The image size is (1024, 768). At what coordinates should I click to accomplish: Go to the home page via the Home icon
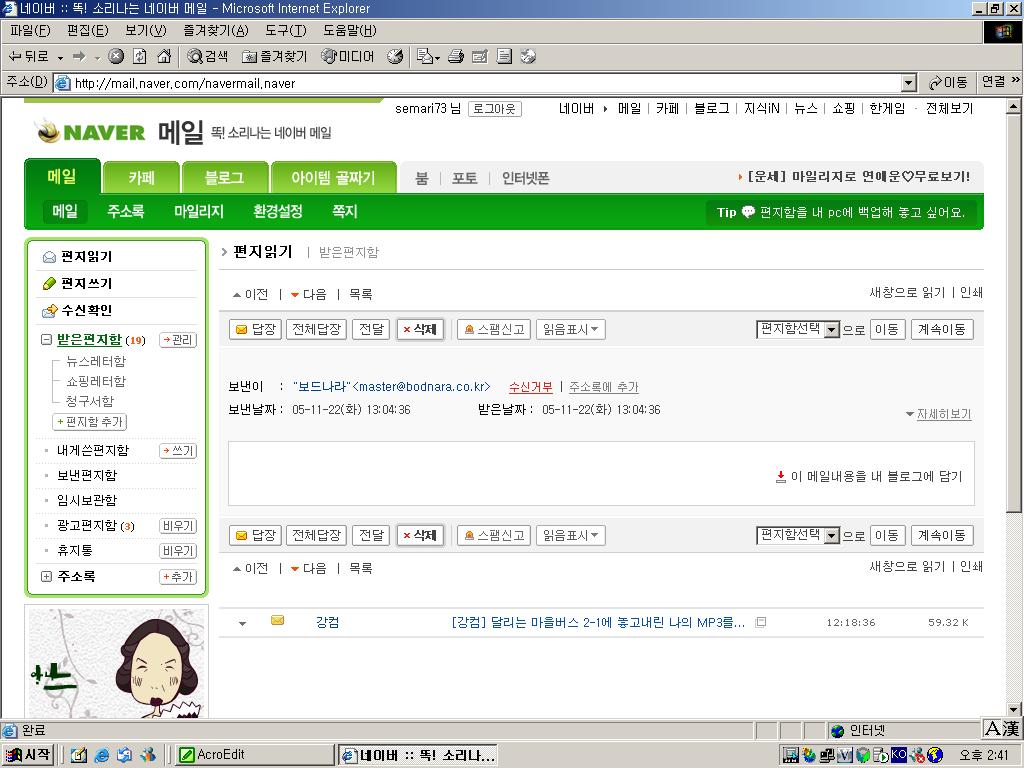[165, 57]
